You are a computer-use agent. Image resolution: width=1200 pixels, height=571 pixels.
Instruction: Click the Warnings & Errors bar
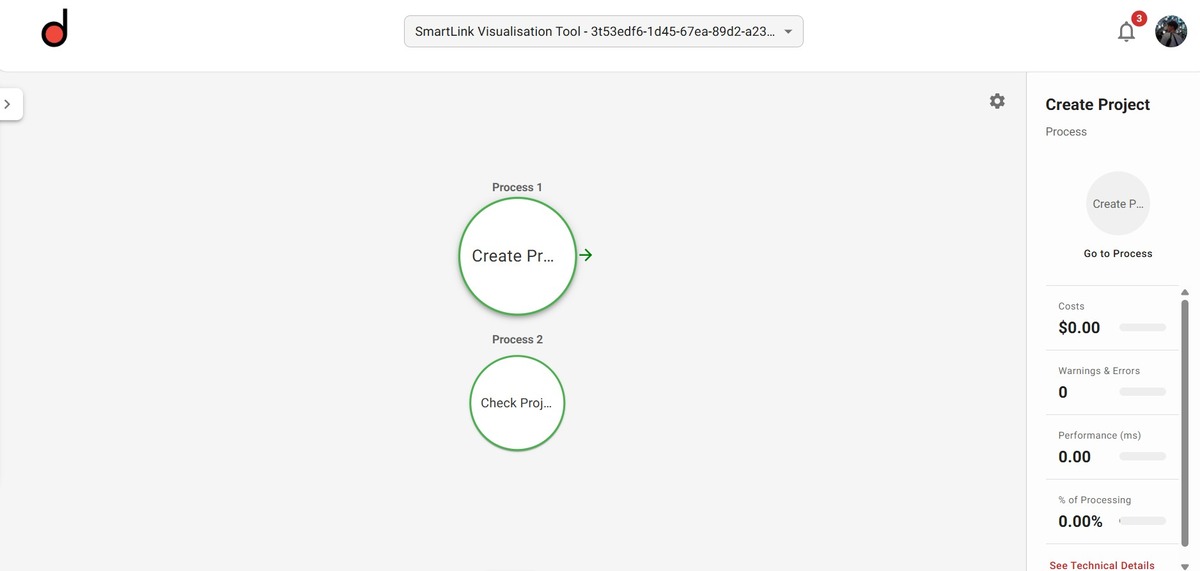coord(1143,392)
